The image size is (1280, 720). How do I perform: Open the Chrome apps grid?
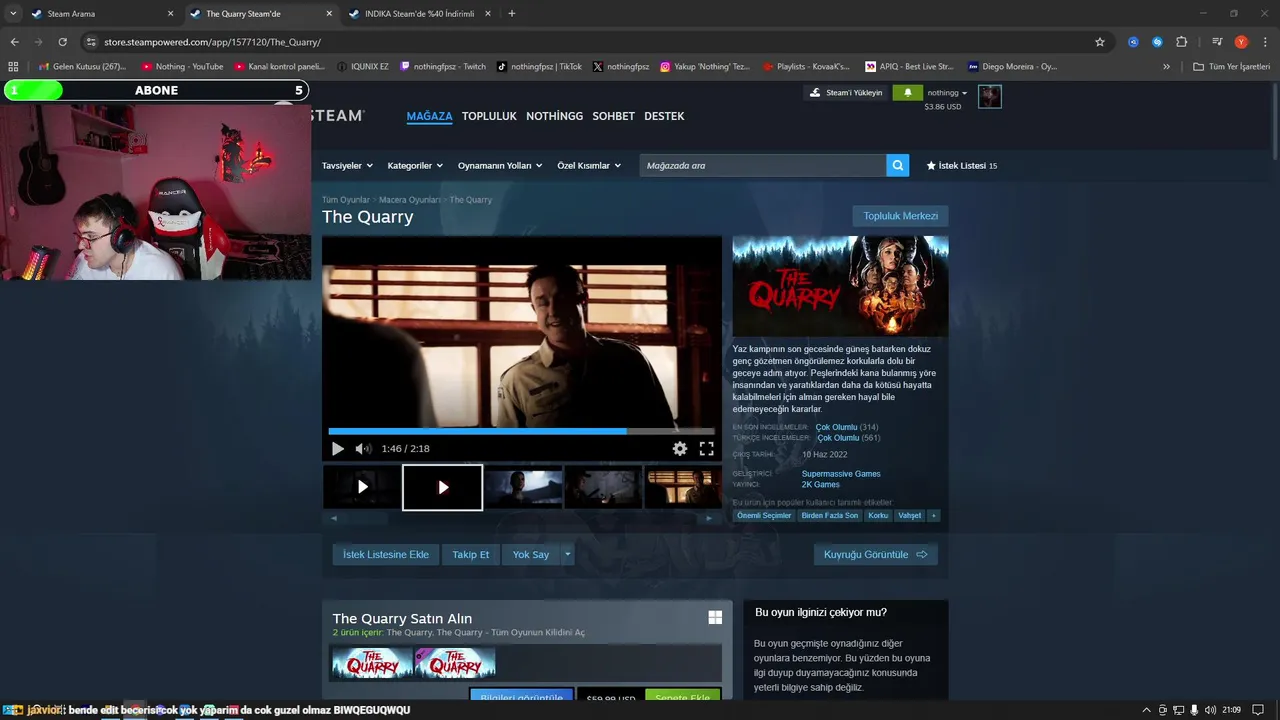click(13, 67)
